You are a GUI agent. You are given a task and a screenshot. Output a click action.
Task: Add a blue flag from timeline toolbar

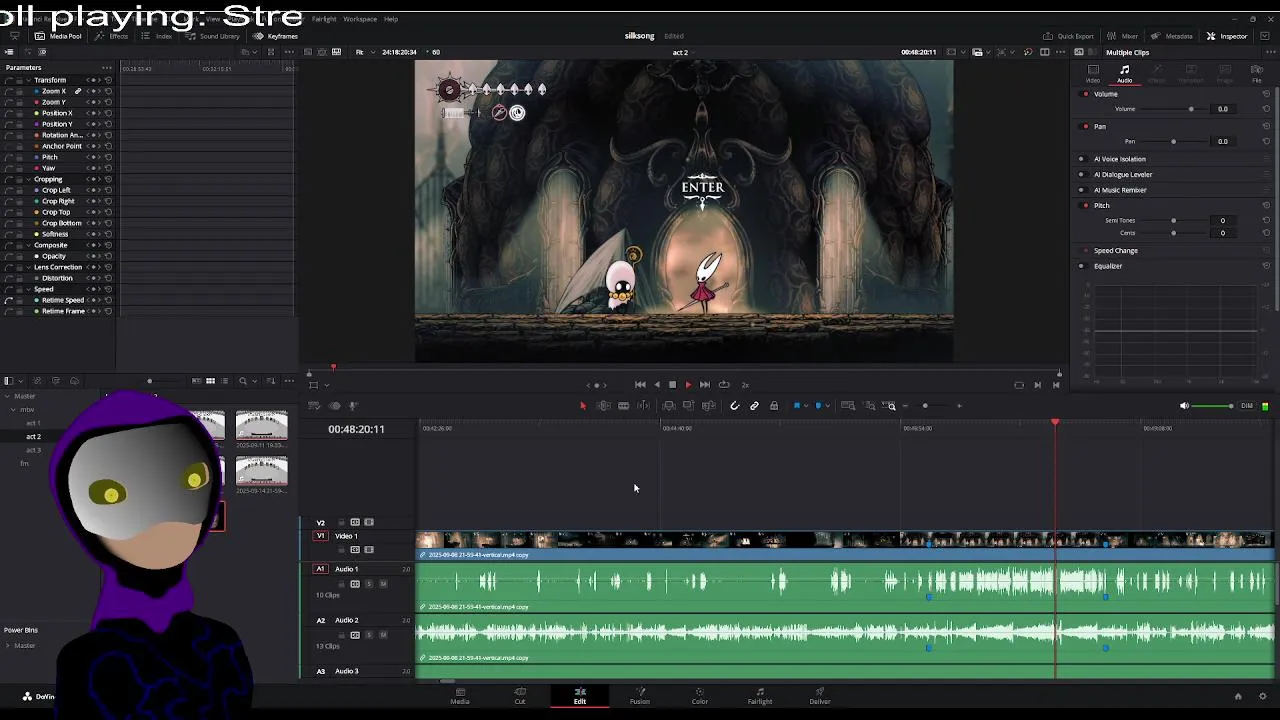(x=797, y=406)
